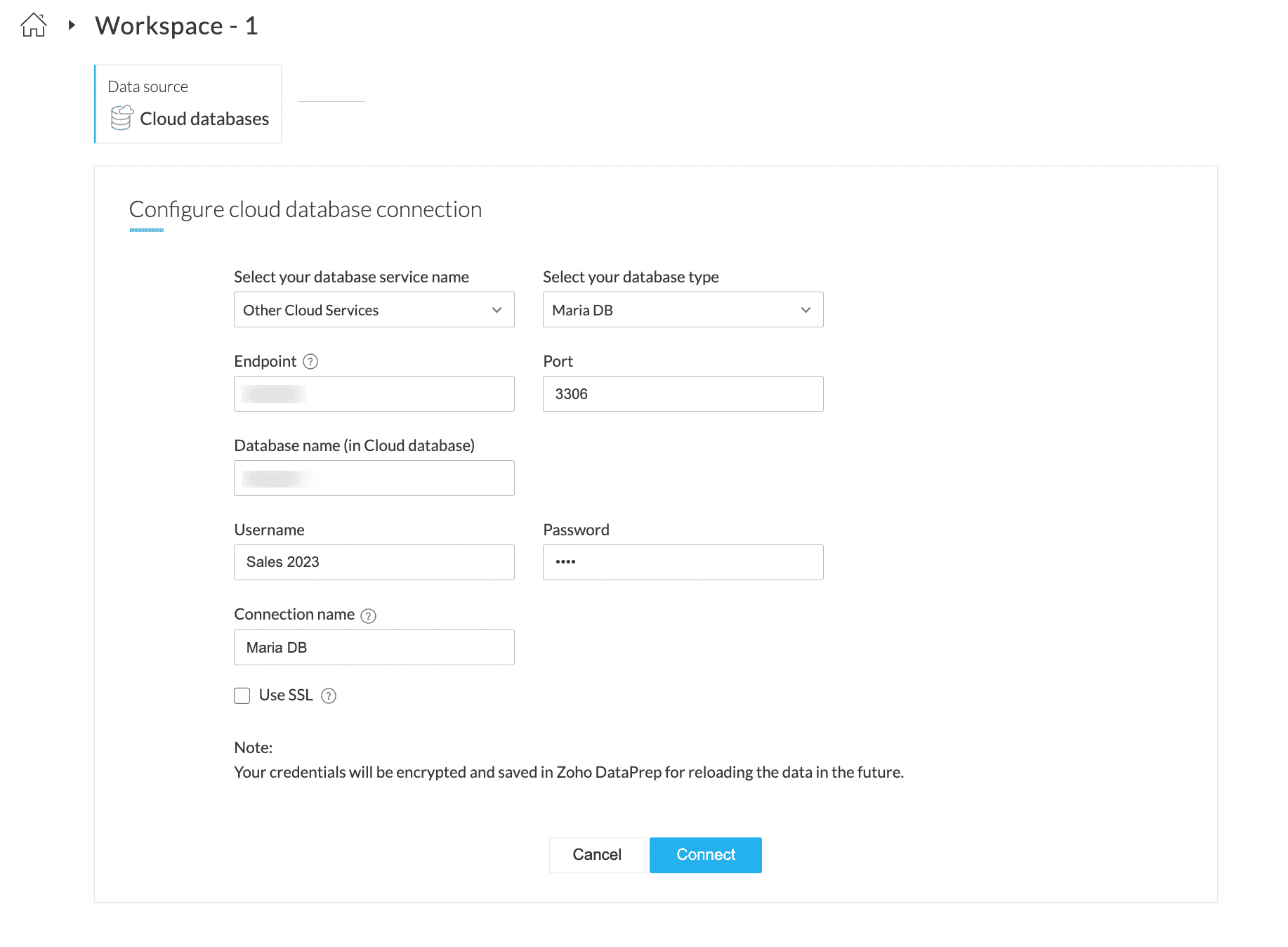Click the Password field

tap(683, 563)
